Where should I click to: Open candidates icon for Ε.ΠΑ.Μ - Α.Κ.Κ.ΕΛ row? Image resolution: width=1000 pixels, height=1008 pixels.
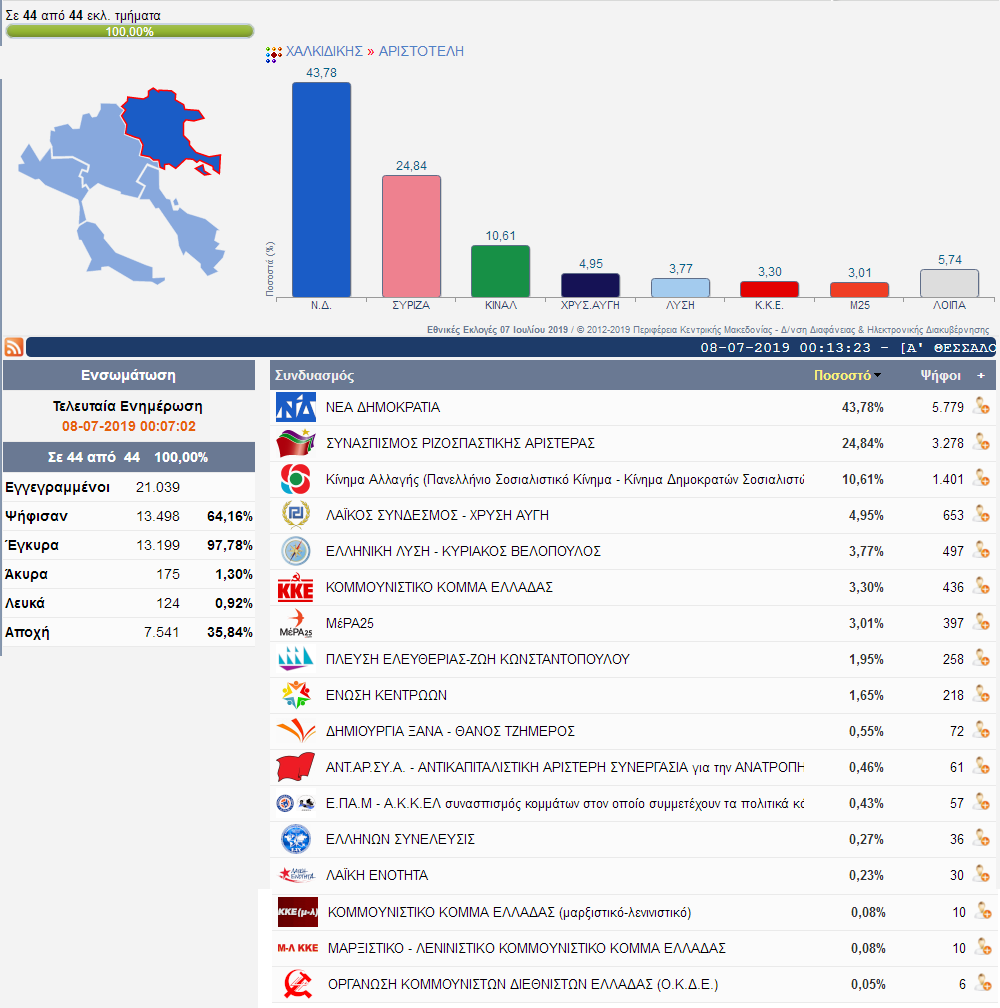(x=981, y=802)
